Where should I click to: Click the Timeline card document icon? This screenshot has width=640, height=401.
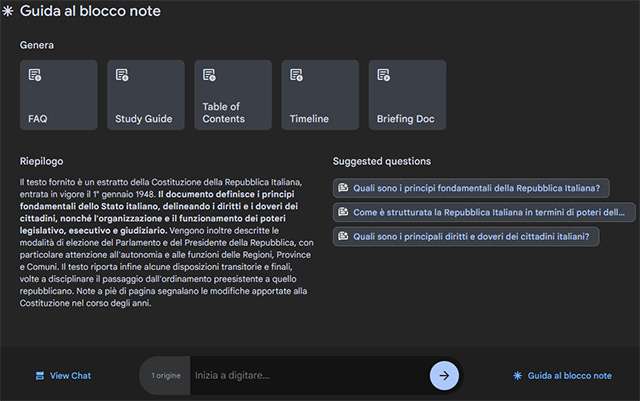coord(296,76)
